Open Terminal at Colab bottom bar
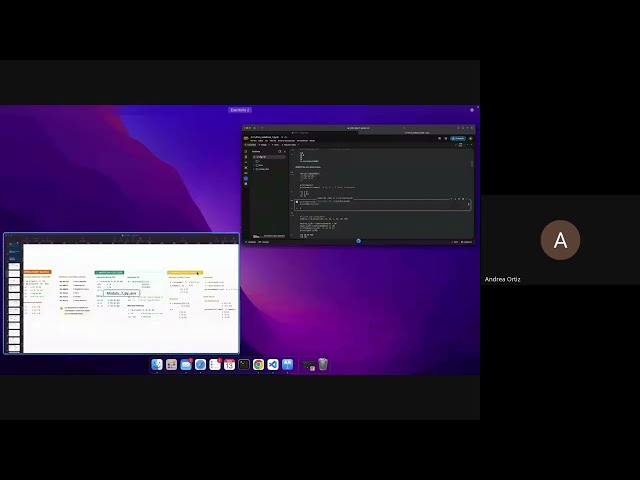 coord(264,242)
